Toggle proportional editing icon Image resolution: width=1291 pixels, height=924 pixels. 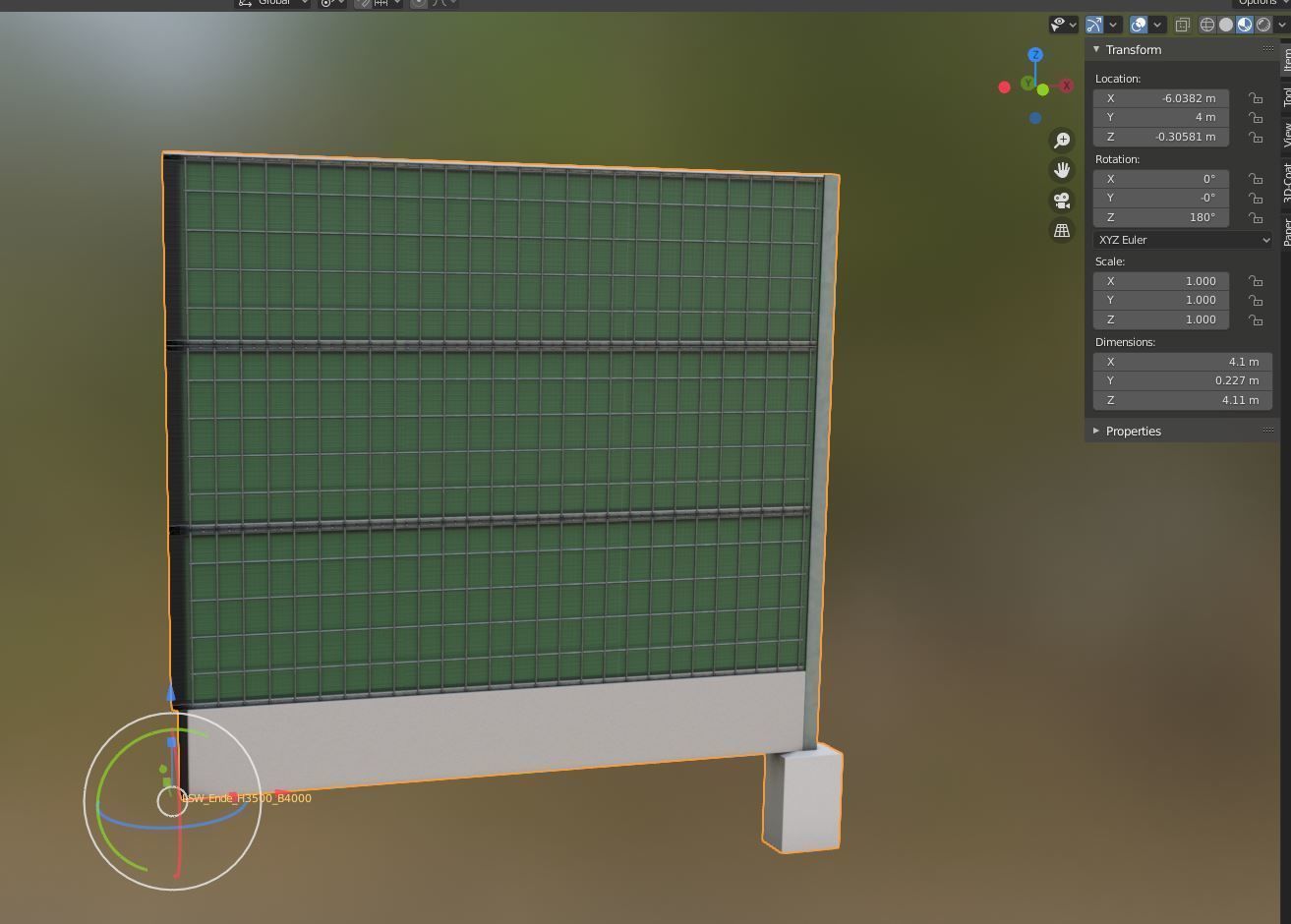(419, 2)
